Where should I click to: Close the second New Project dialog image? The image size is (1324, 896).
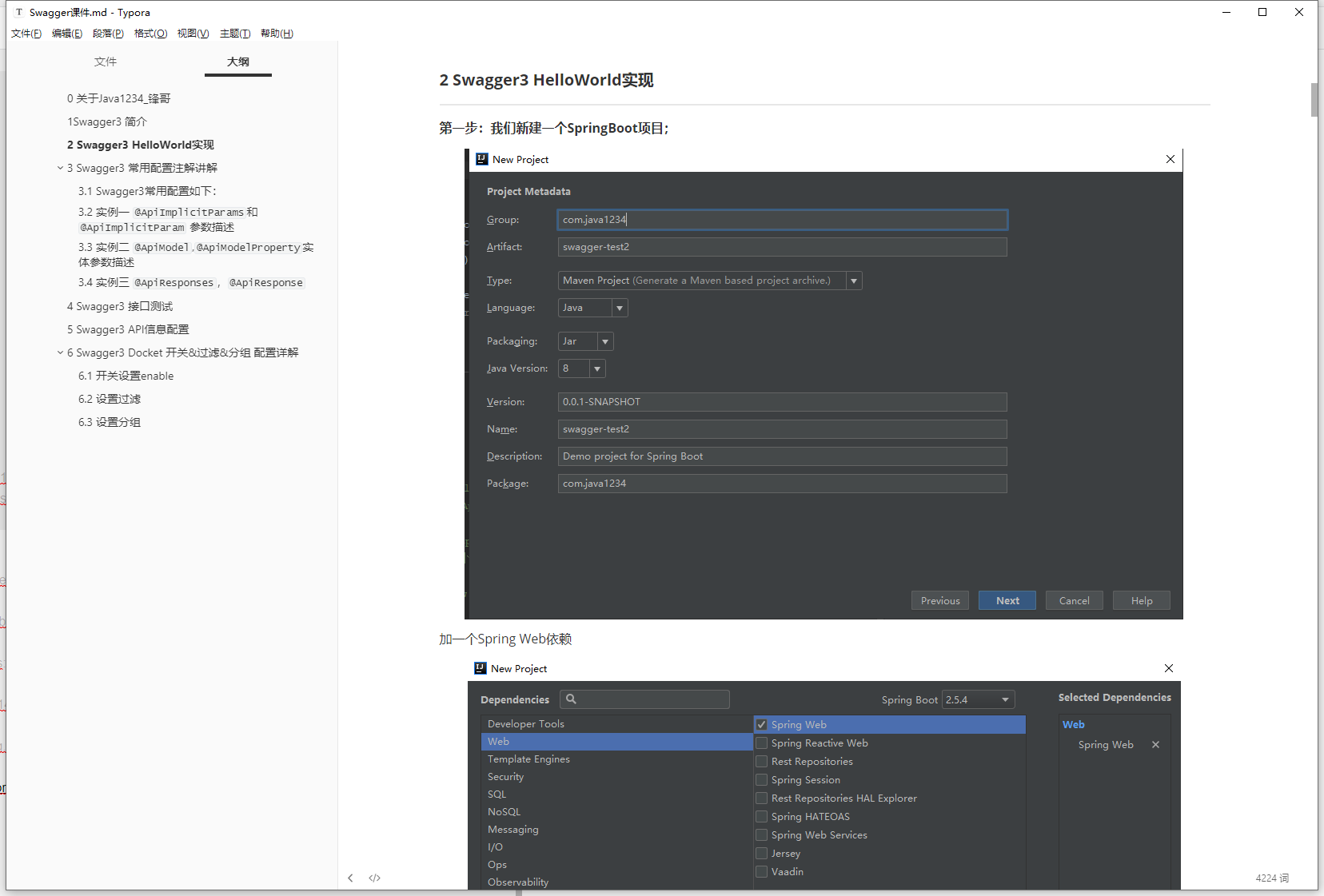click(1169, 668)
